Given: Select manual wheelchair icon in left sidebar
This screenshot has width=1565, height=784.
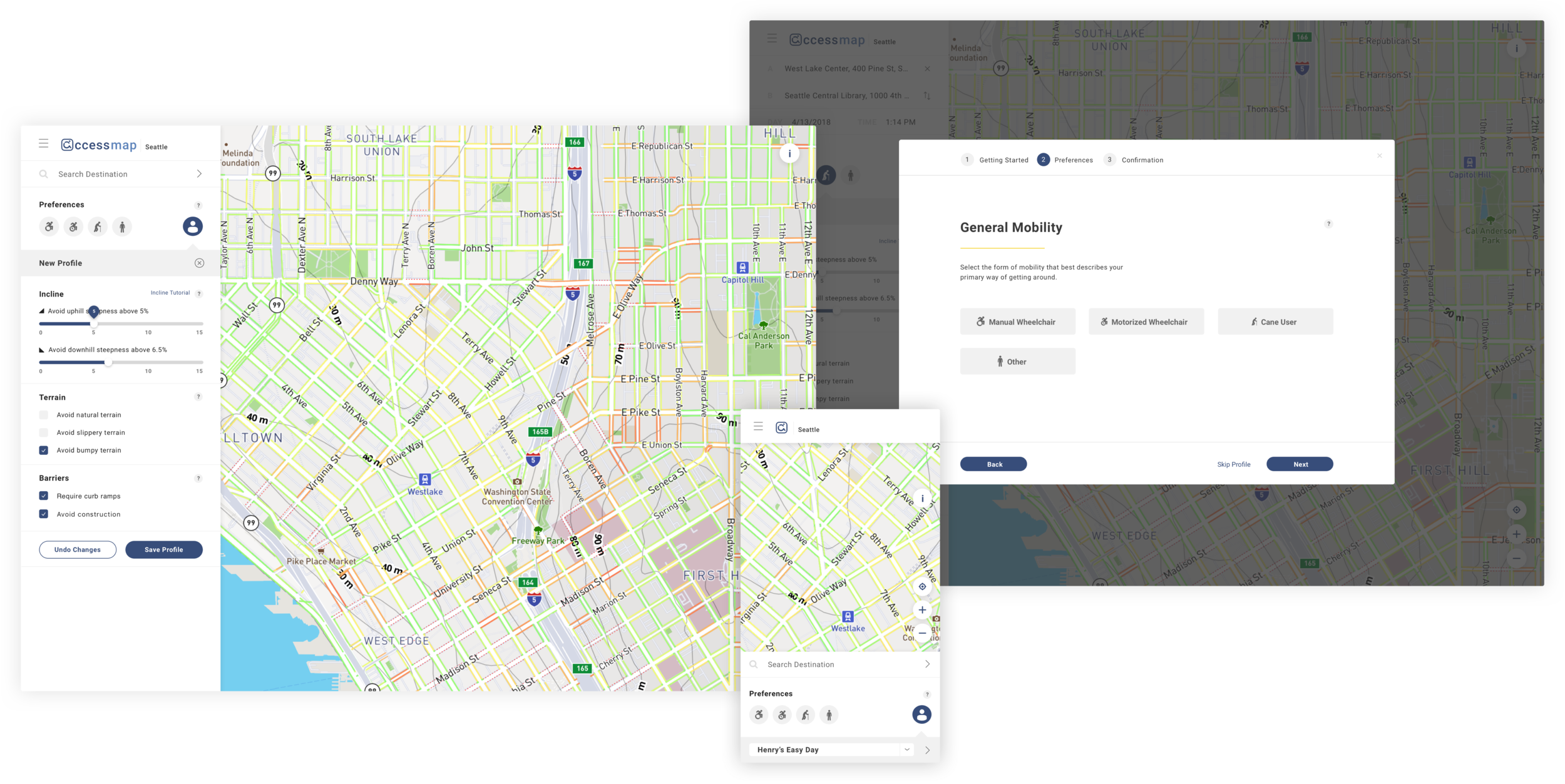Looking at the screenshot, I should (x=49, y=227).
